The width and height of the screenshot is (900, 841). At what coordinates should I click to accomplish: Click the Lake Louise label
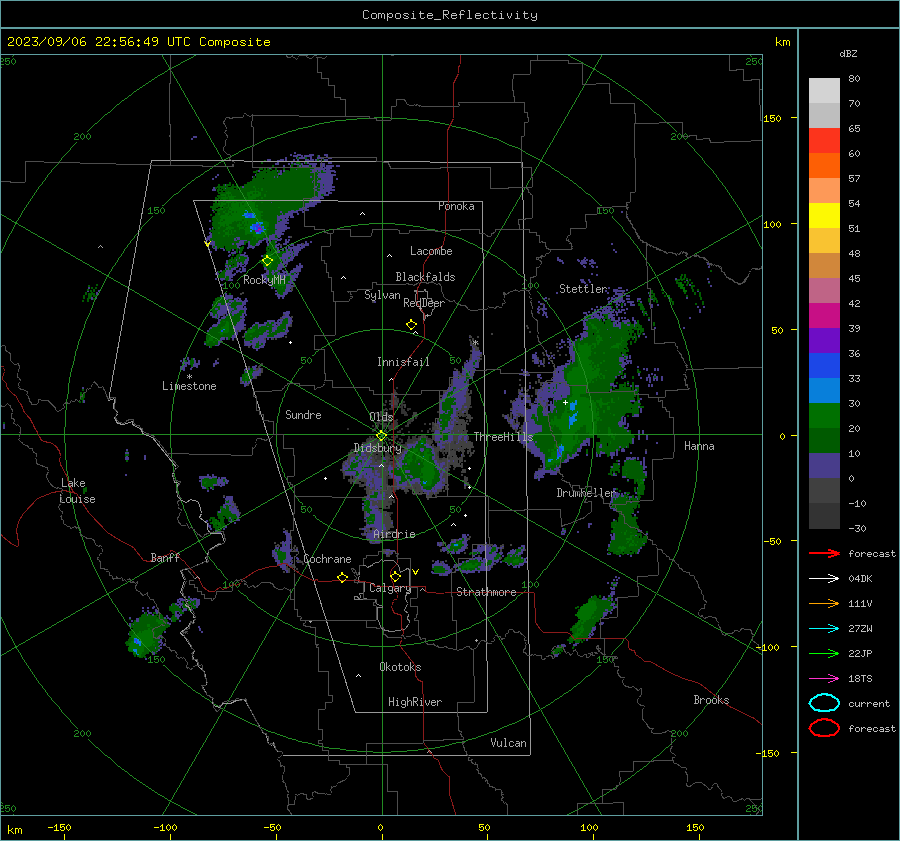pos(77,491)
